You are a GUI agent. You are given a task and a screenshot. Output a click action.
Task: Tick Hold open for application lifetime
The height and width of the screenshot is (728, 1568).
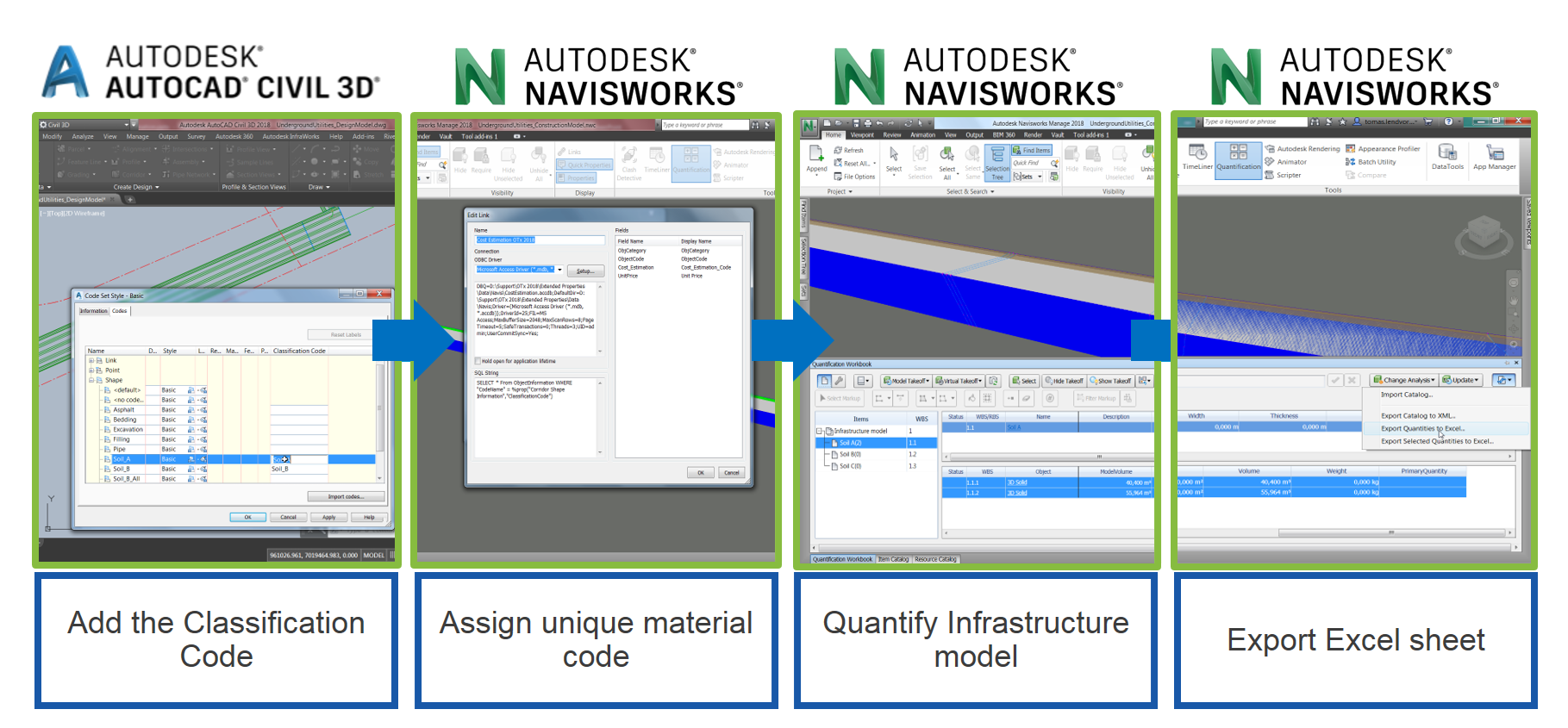click(478, 361)
